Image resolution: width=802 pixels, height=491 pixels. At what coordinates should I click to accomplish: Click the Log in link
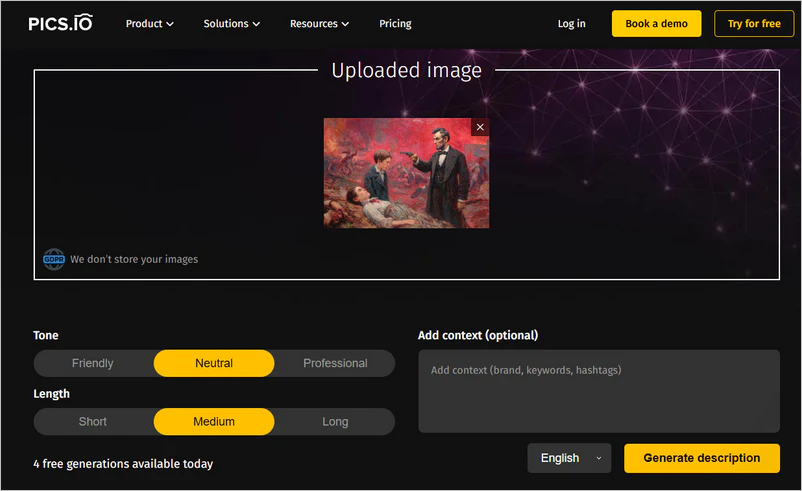click(572, 24)
